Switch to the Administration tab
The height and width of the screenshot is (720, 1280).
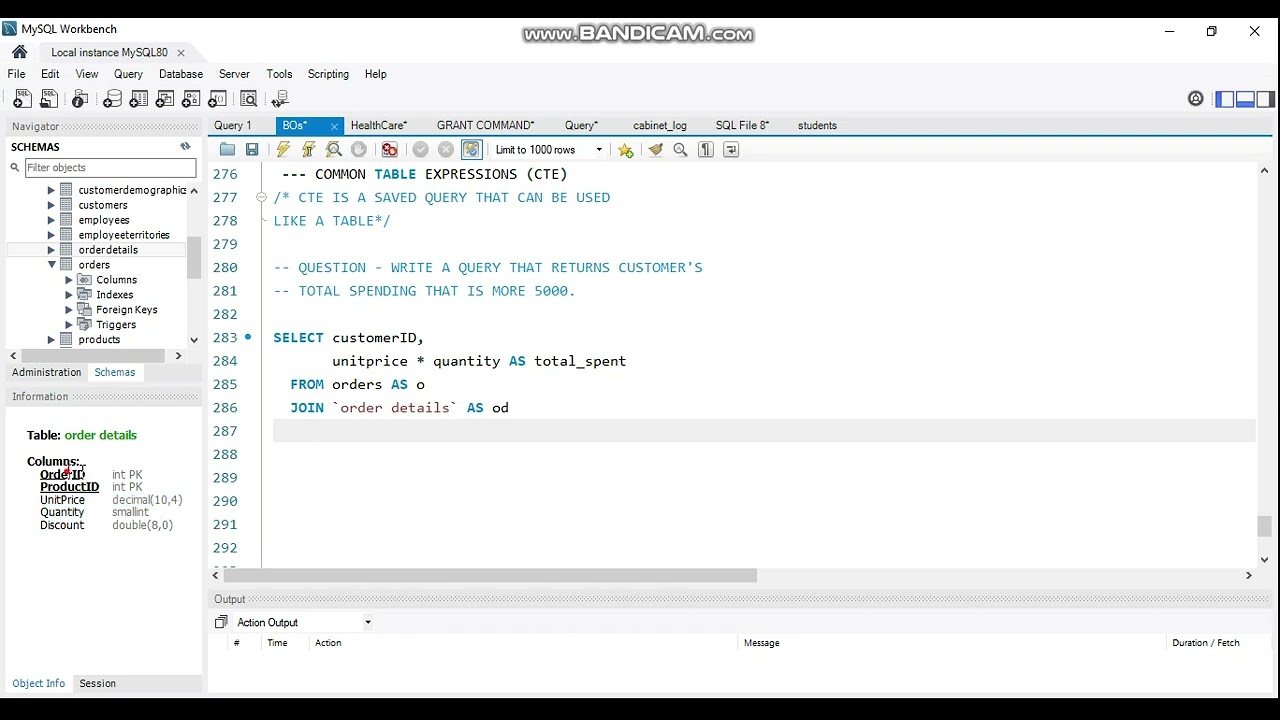click(x=47, y=372)
